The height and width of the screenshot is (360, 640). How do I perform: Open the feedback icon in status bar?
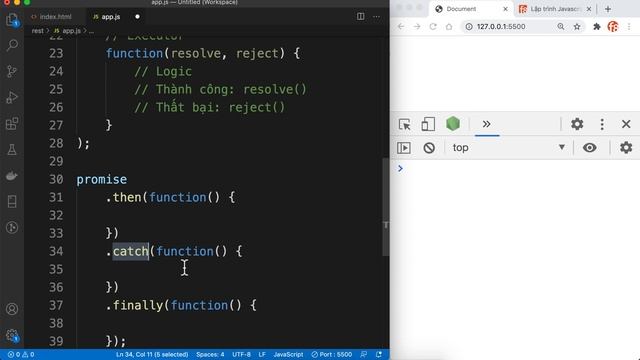(363, 354)
